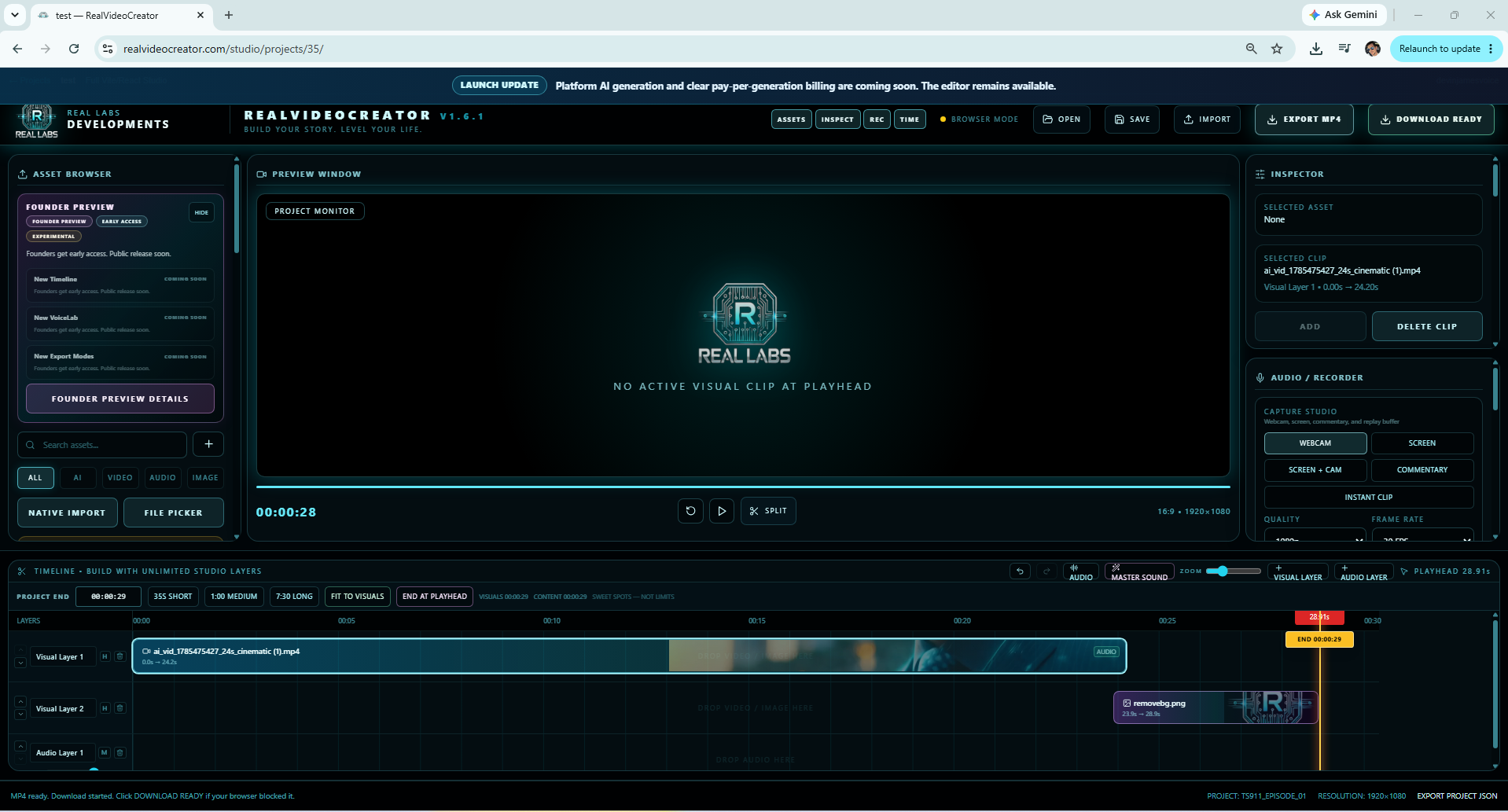Viewport: 1508px width, 812px height.
Task: Toggle the Rec panel button
Action: 877,119
